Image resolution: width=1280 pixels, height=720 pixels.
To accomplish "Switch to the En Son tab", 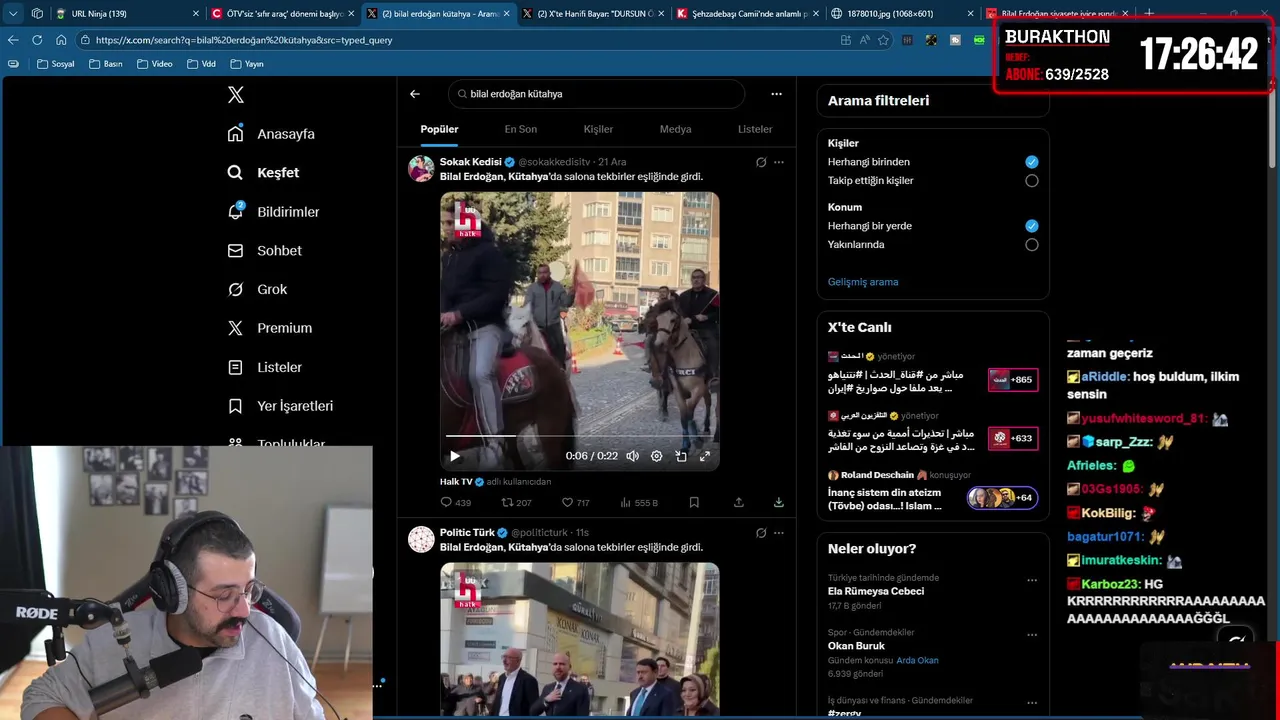I will coord(520,129).
